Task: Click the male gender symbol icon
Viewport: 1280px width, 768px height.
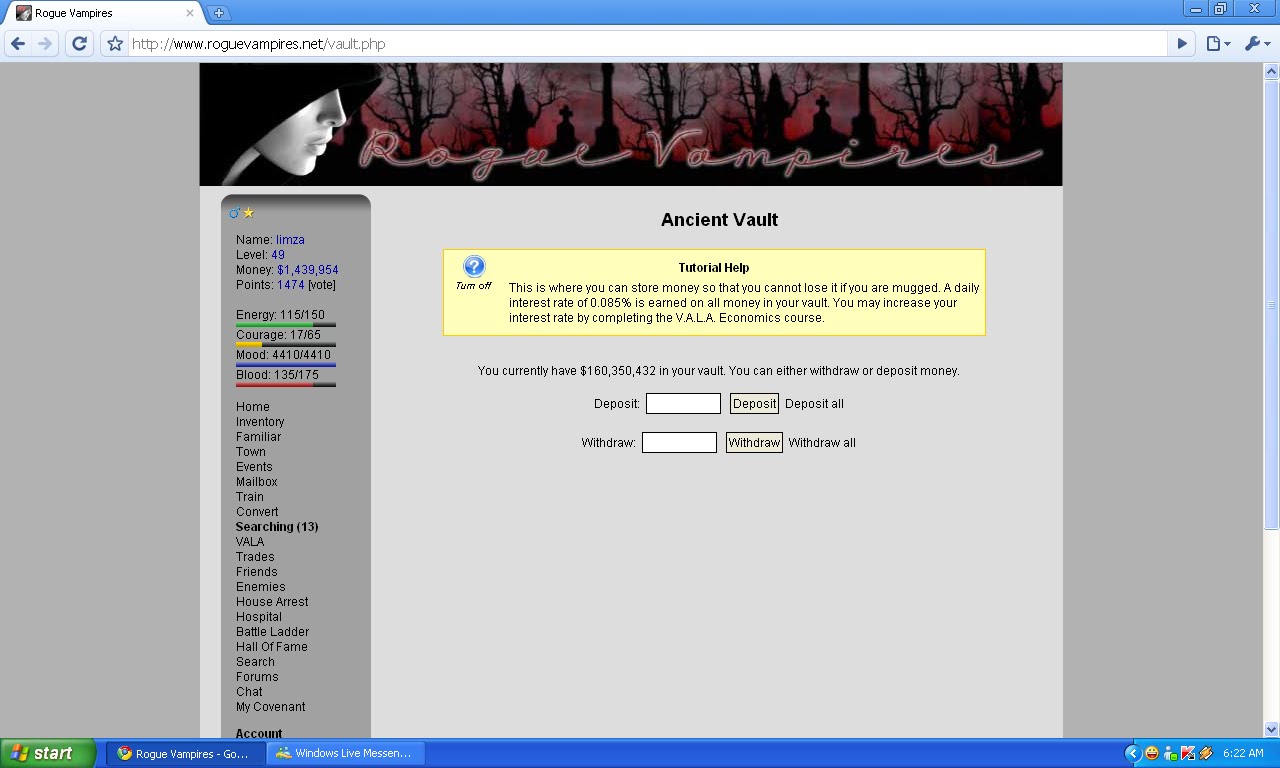Action: [235, 213]
